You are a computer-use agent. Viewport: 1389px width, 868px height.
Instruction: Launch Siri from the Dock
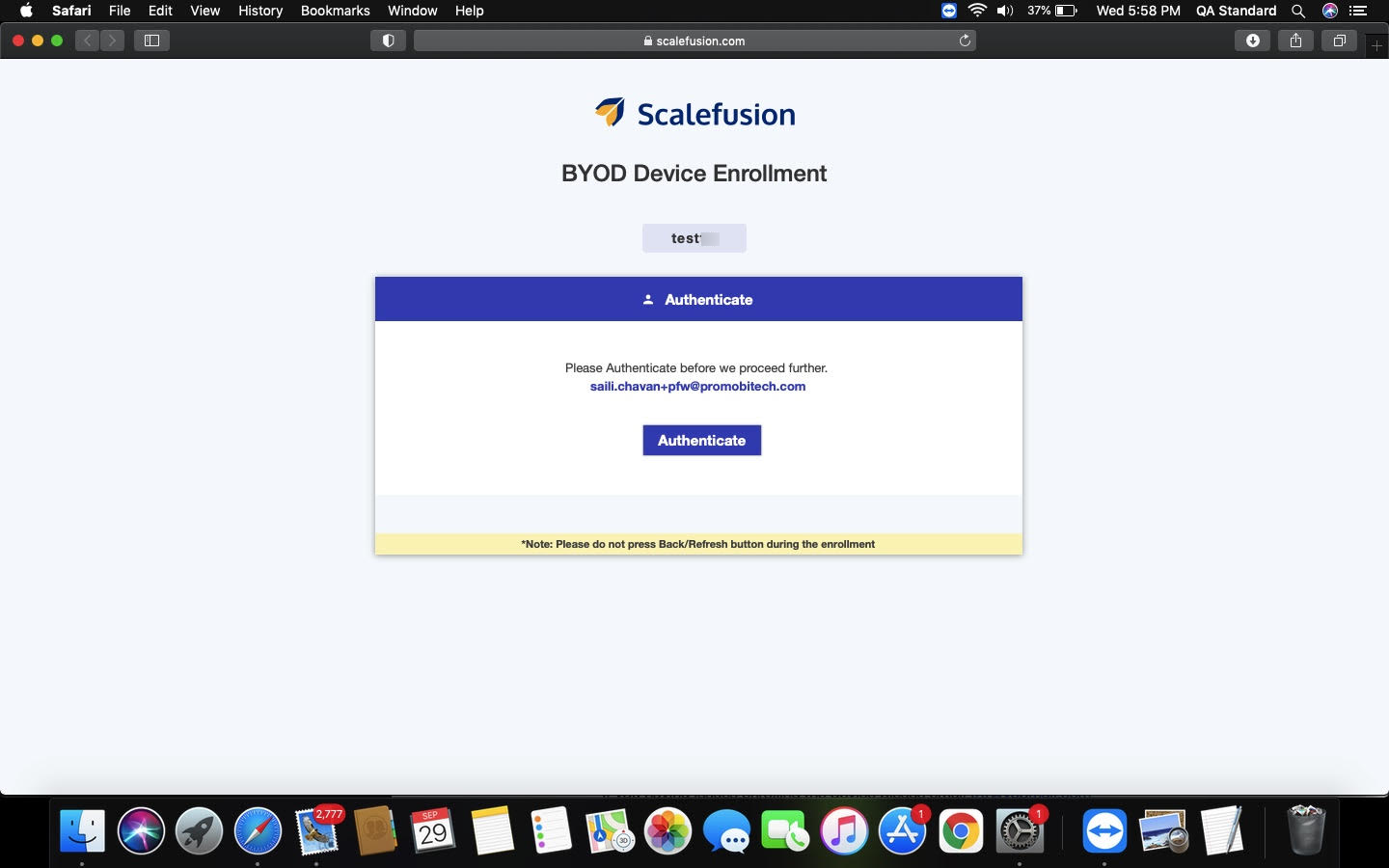pyautogui.click(x=141, y=831)
